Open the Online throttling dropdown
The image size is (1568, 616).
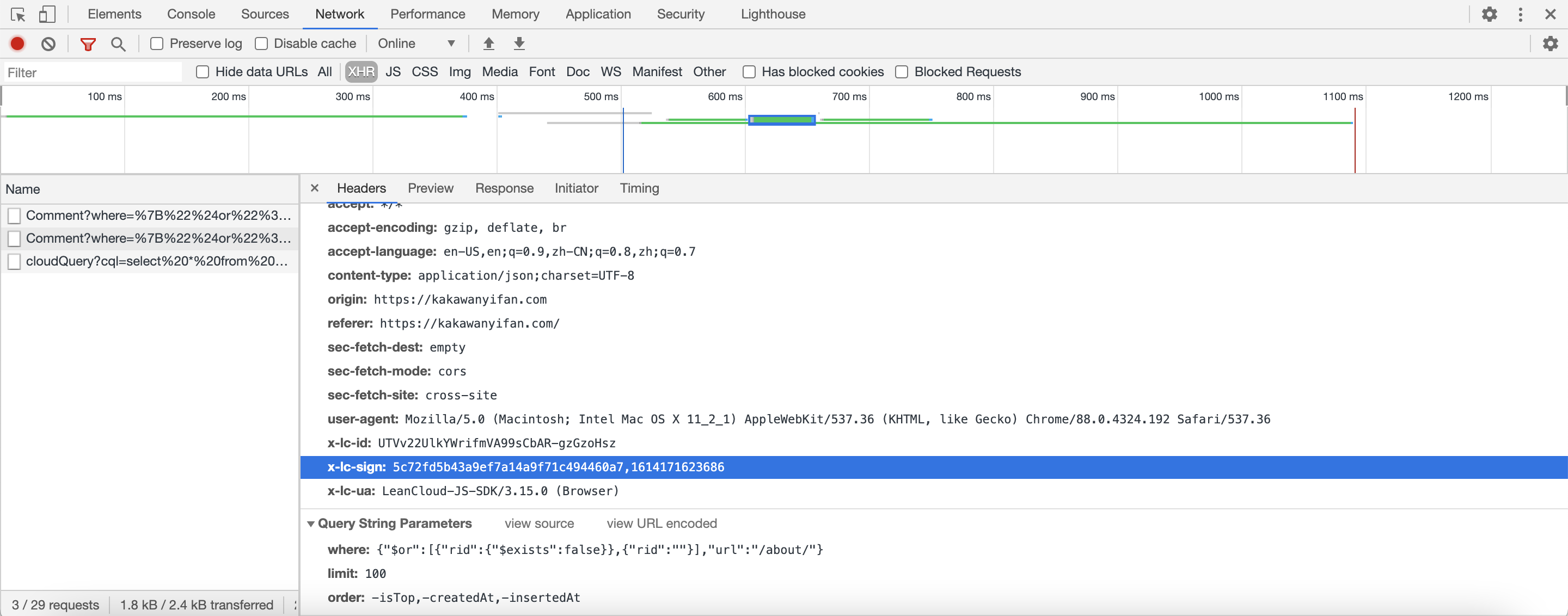point(416,44)
